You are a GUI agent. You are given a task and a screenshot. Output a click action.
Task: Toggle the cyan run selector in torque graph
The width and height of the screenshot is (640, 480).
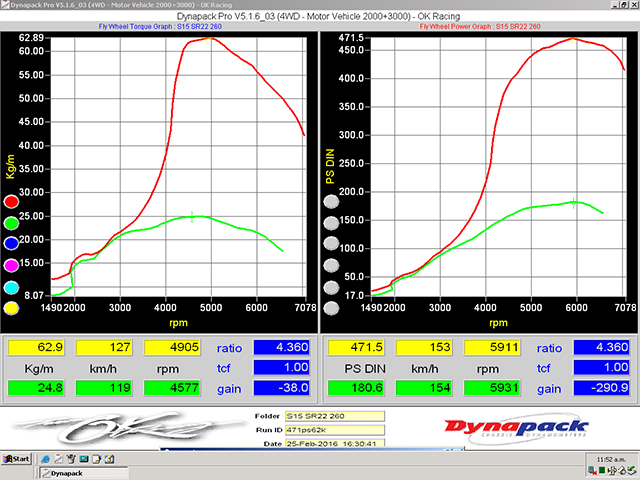pyautogui.click(x=11, y=288)
